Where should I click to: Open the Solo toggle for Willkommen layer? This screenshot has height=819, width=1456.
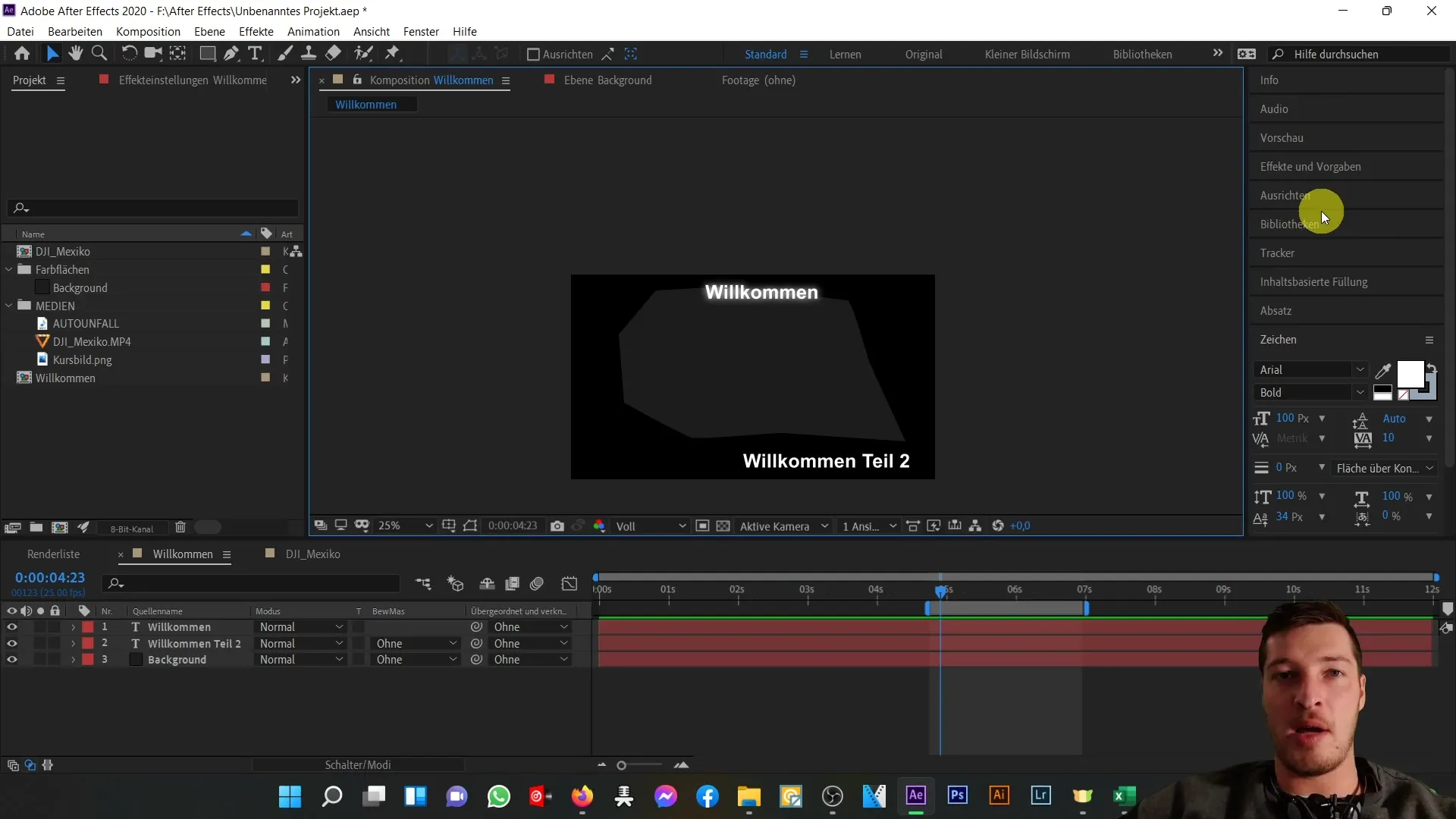[x=40, y=627]
